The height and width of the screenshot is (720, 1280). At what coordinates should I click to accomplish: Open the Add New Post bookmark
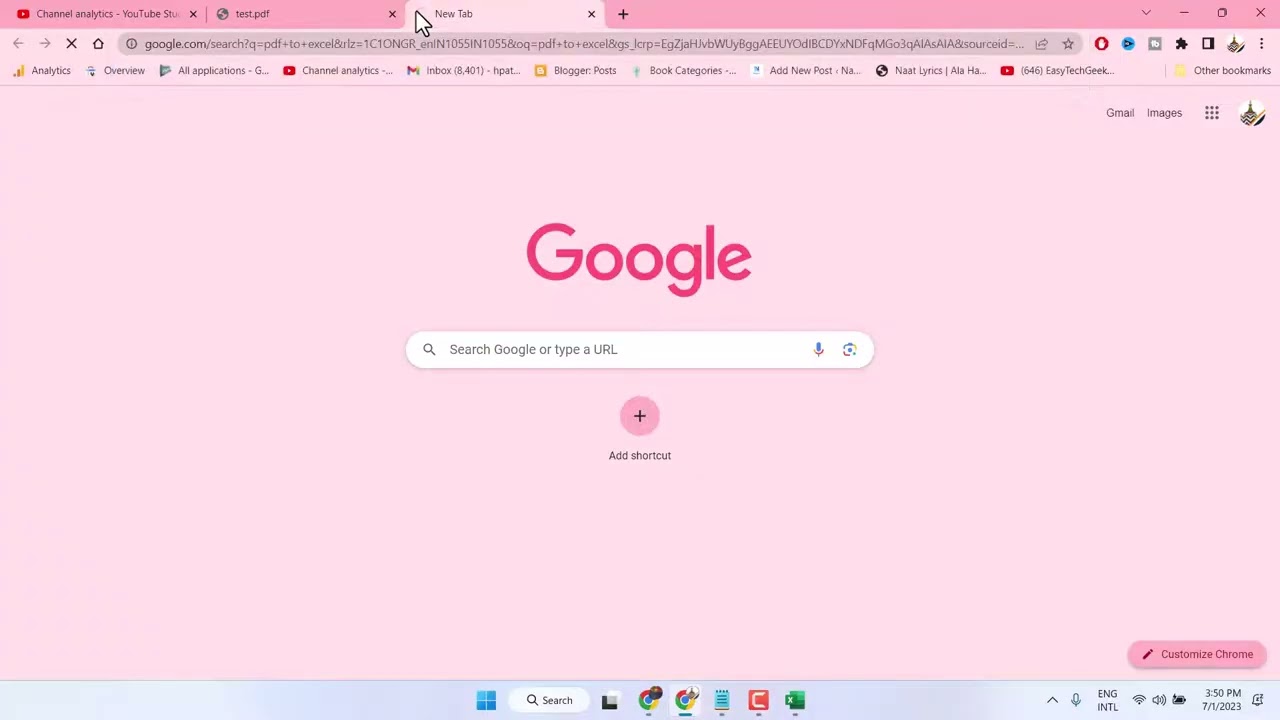[806, 71]
